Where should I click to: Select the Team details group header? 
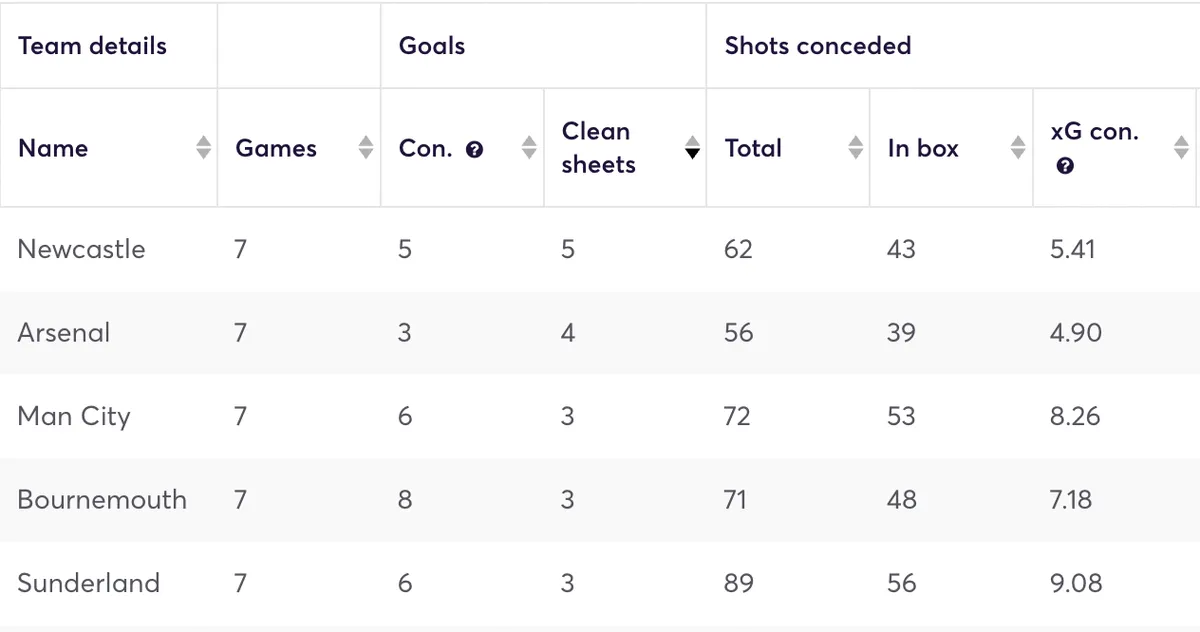pyautogui.click(x=92, y=46)
